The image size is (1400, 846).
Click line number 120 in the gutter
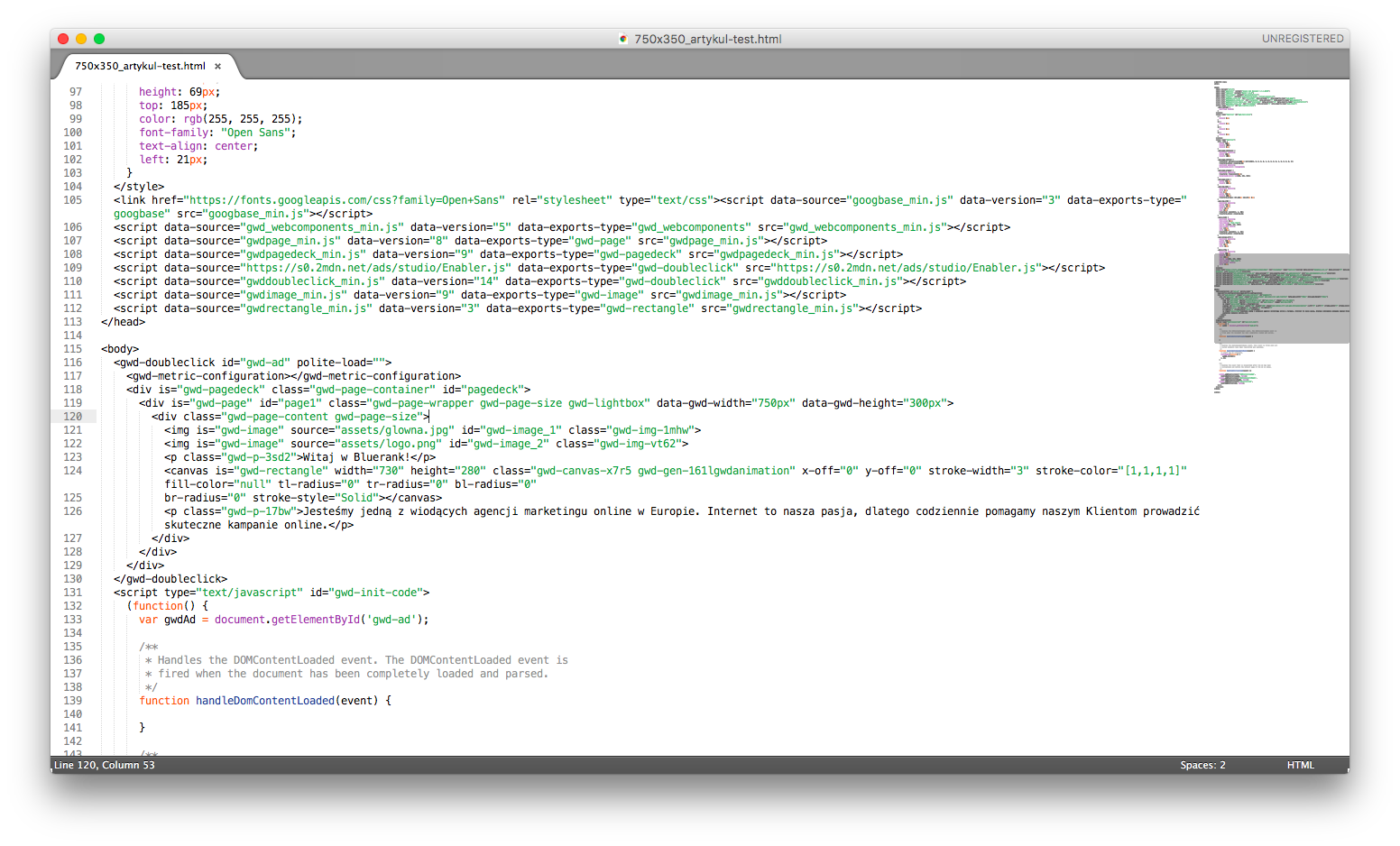tap(73, 417)
